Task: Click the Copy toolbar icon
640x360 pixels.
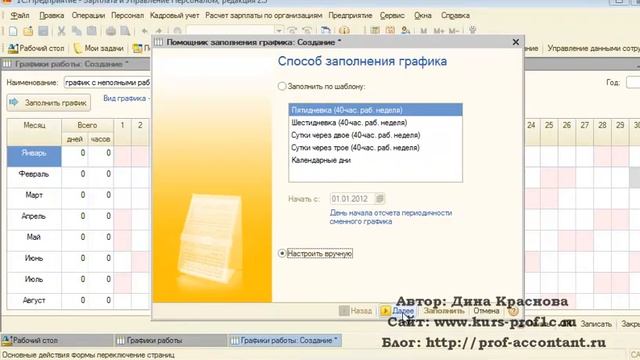Action: pyautogui.click(x=76, y=31)
